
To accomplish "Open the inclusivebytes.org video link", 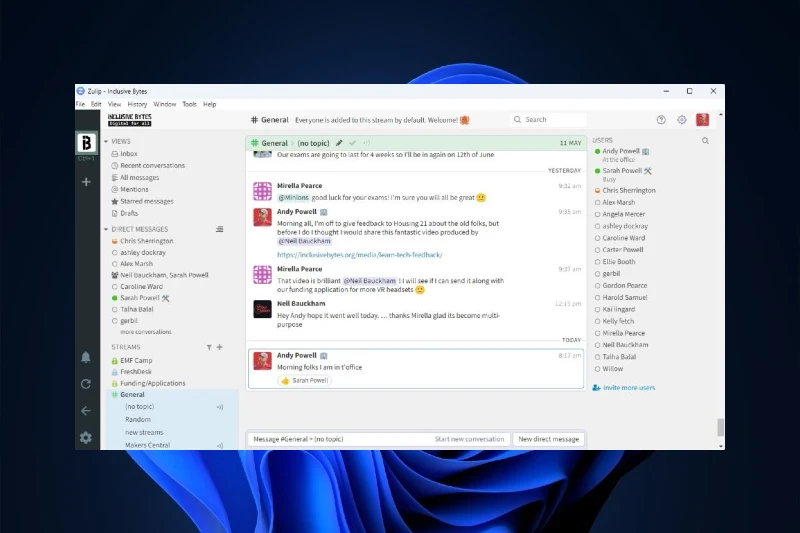I will [x=360, y=255].
